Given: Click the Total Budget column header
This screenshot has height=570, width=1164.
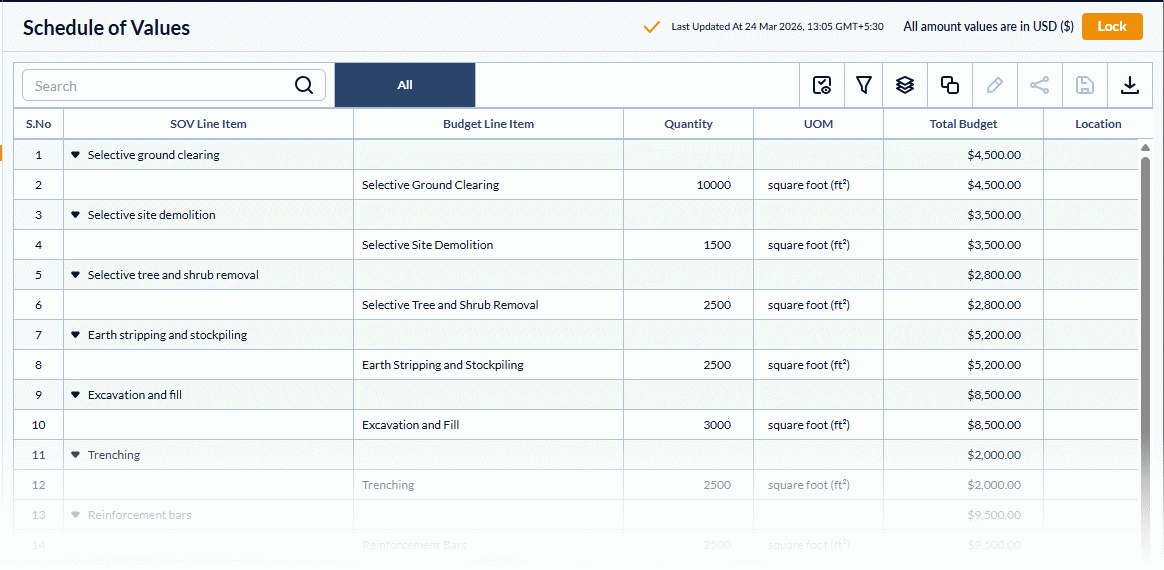Looking at the screenshot, I should click(x=963, y=124).
